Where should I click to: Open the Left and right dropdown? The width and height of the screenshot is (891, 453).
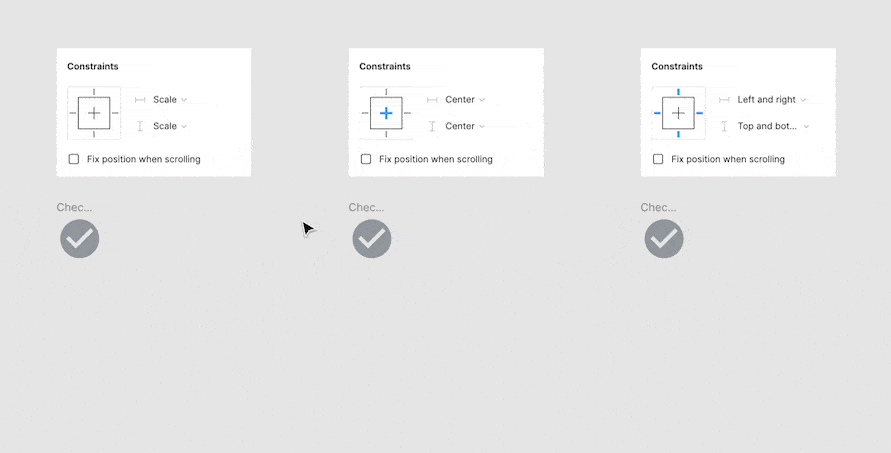pos(772,99)
